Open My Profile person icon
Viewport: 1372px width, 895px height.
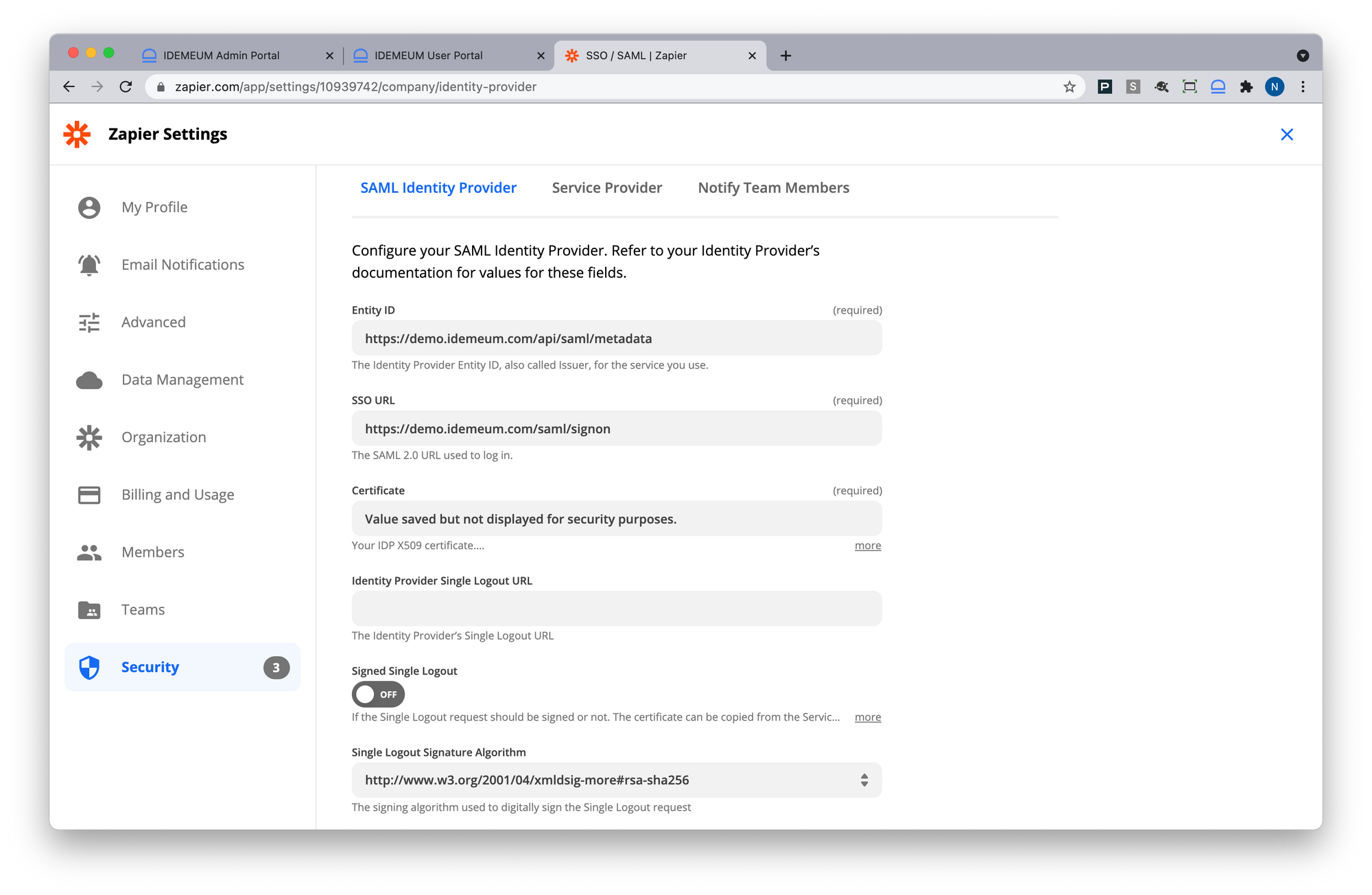coord(89,207)
